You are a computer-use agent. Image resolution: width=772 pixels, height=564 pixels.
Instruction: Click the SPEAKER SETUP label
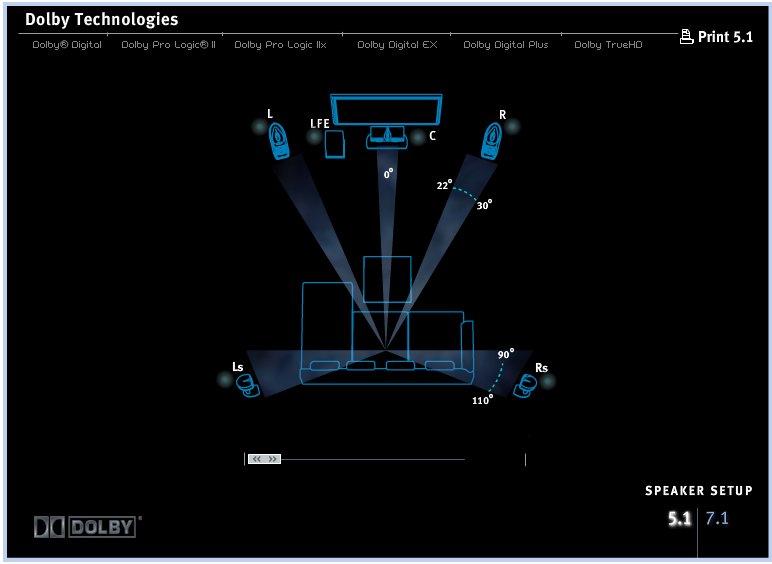coord(699,491)
